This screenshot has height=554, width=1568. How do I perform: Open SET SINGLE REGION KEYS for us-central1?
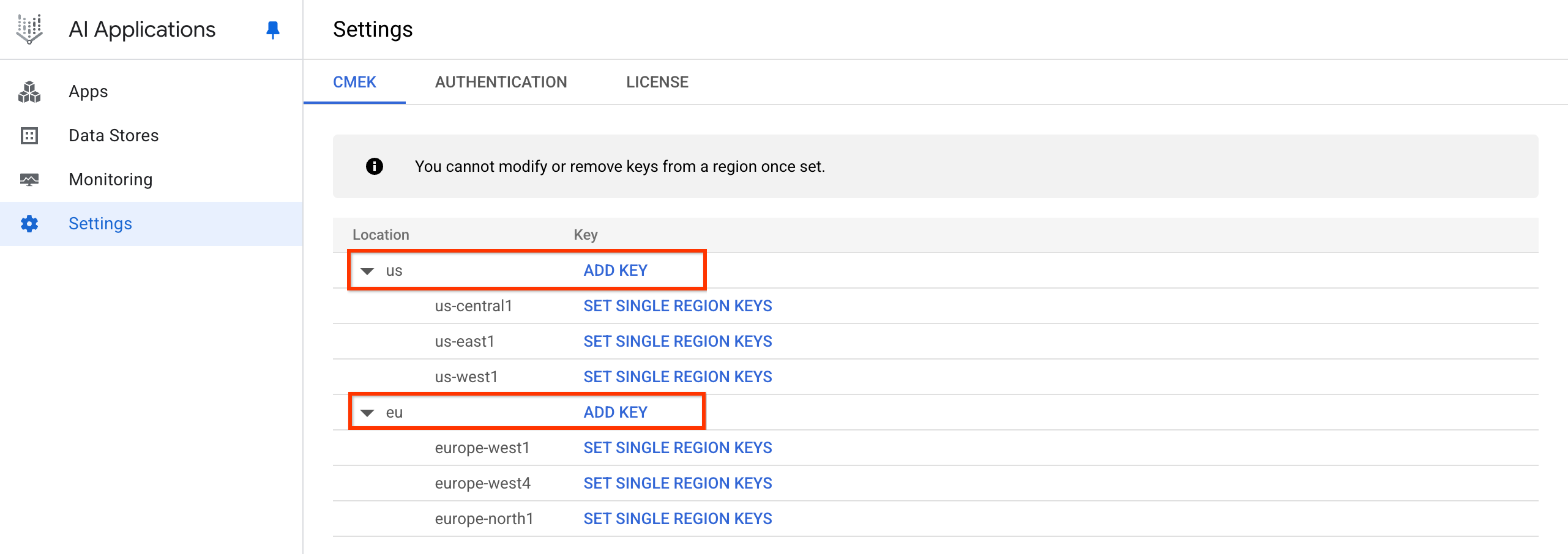pos(677,306)
